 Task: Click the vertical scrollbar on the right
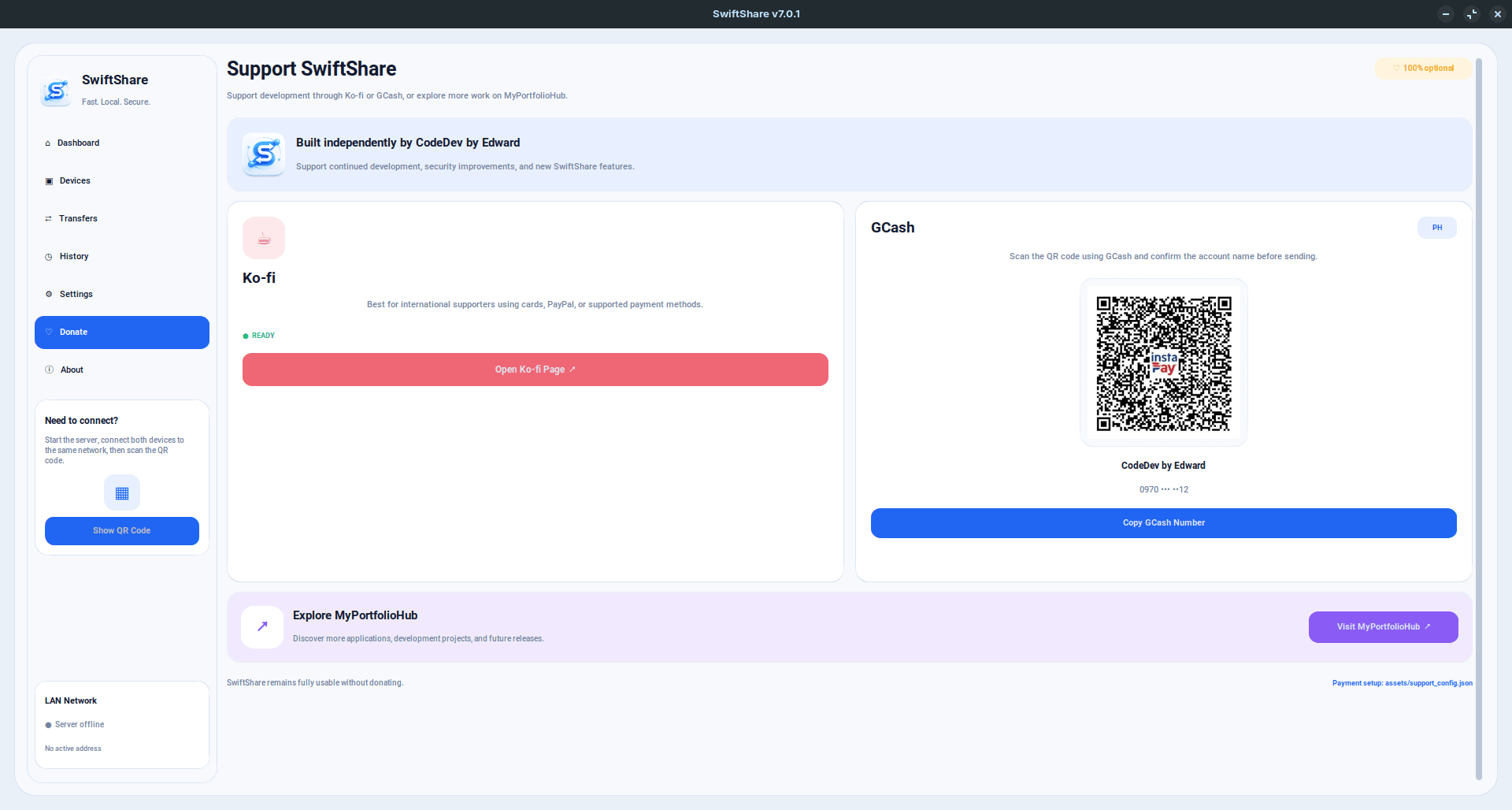click(x=1478, y=418)
